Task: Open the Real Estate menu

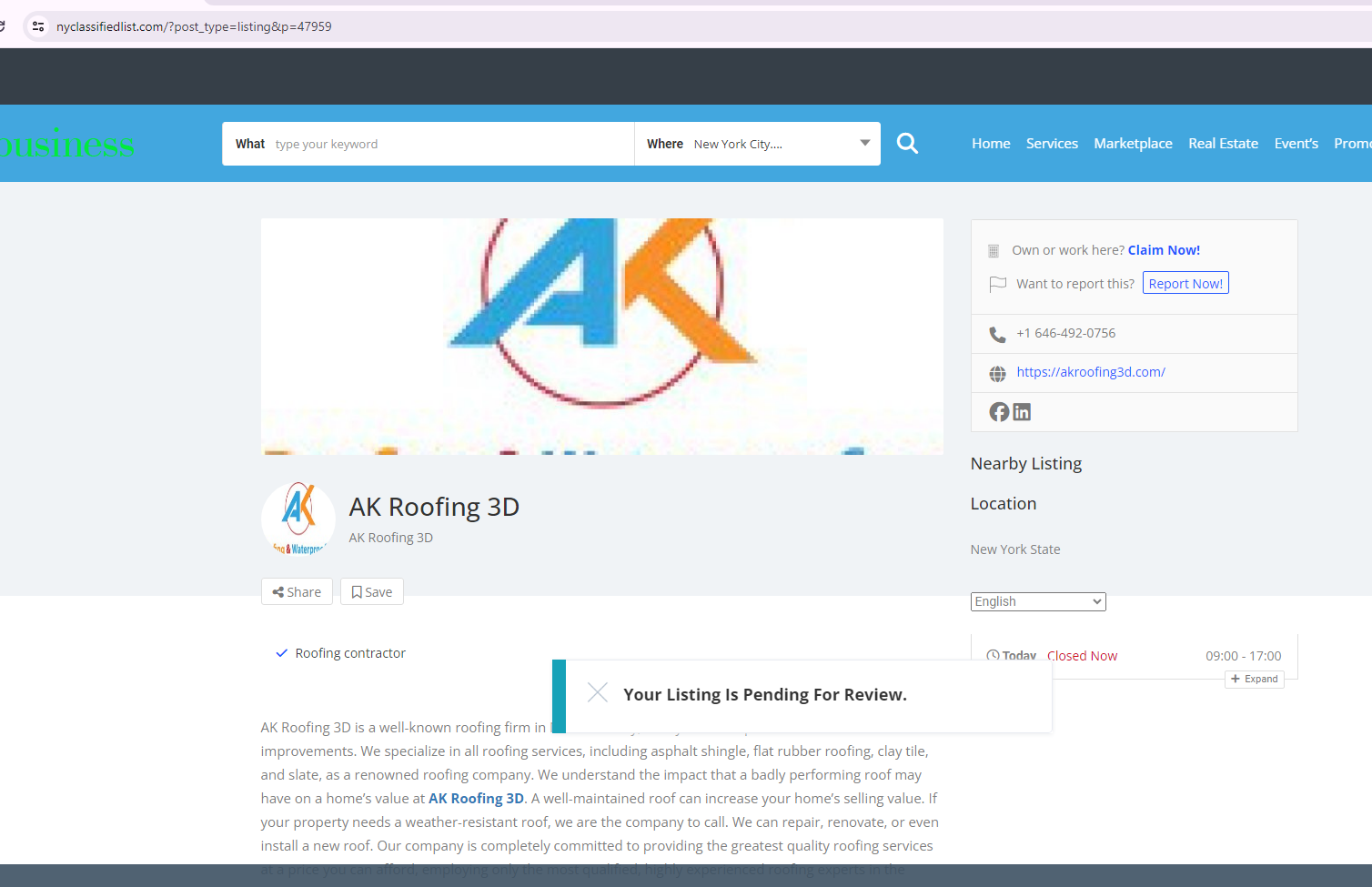Action: click(1223, 144)
